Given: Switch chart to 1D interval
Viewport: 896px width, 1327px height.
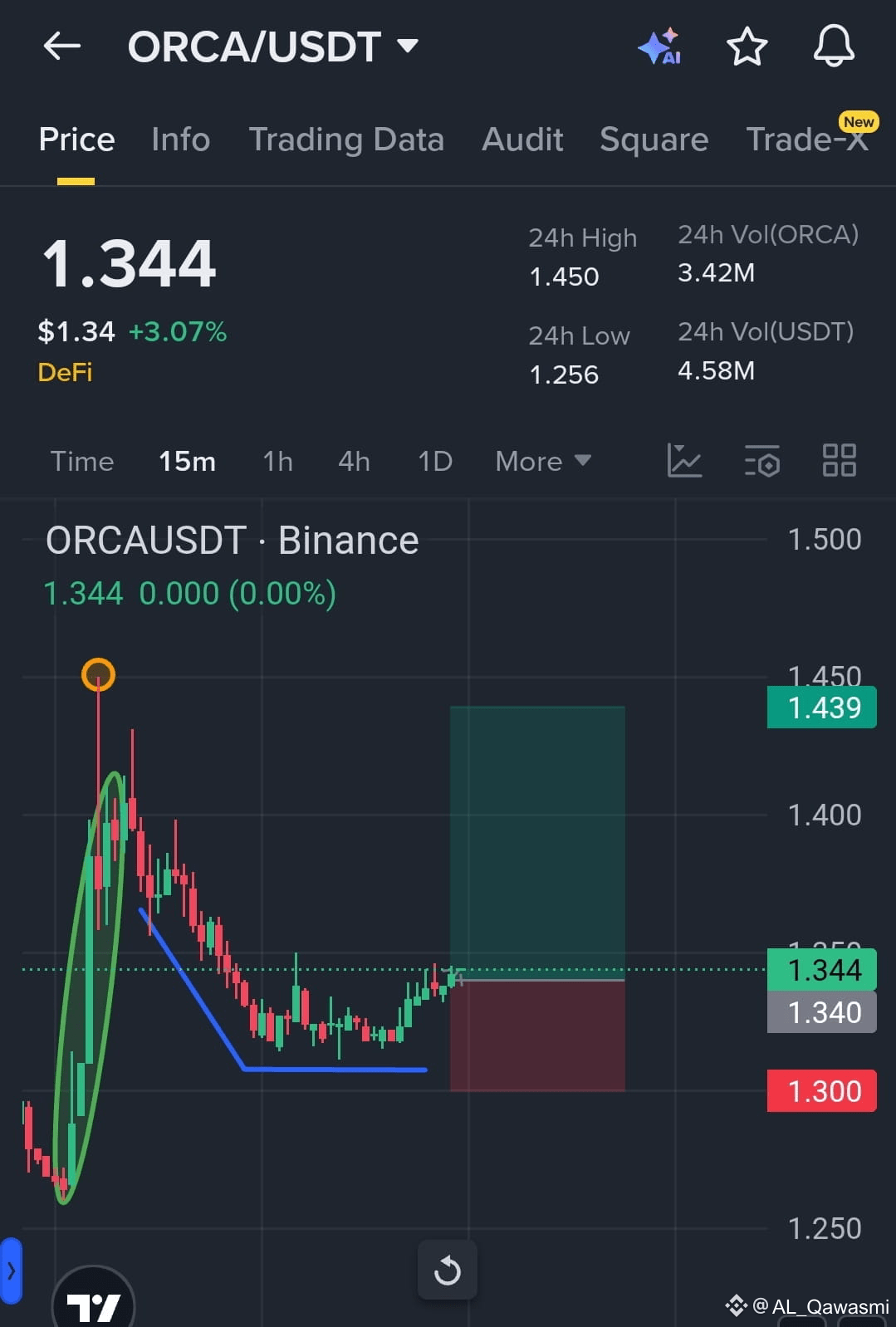Looking at the screenshot, I should [435, 461].
